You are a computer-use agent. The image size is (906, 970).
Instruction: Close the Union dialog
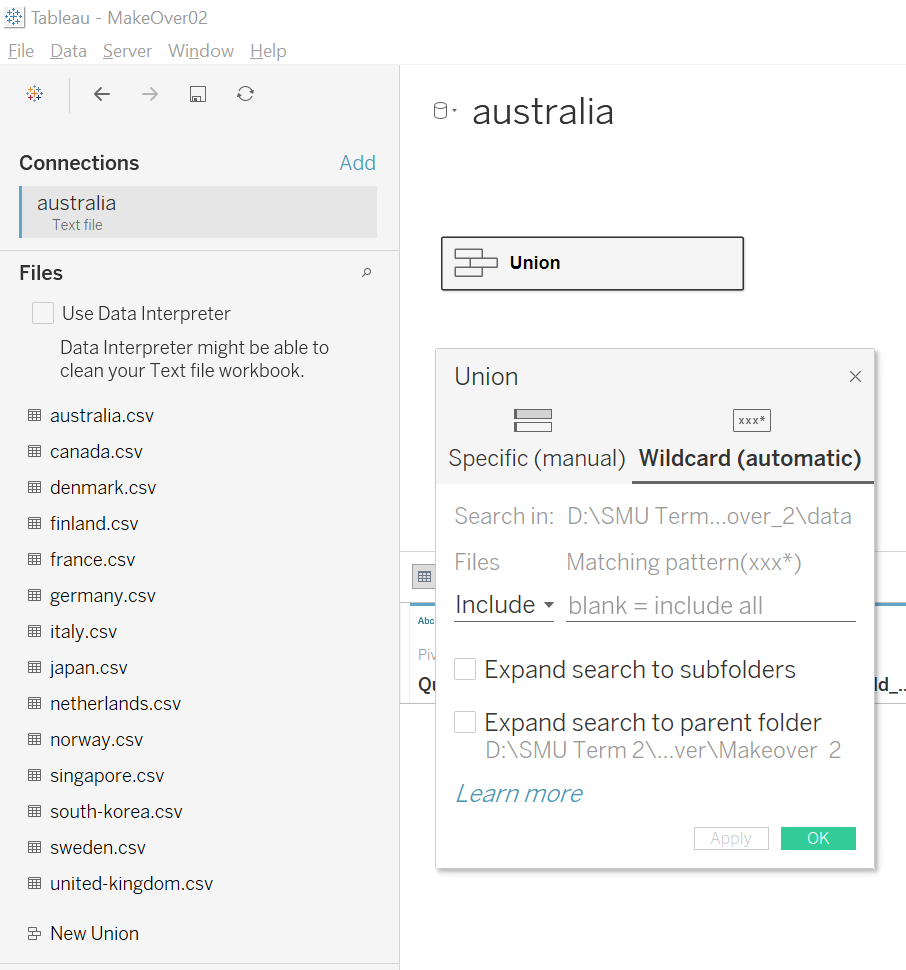tap(855, 377)
